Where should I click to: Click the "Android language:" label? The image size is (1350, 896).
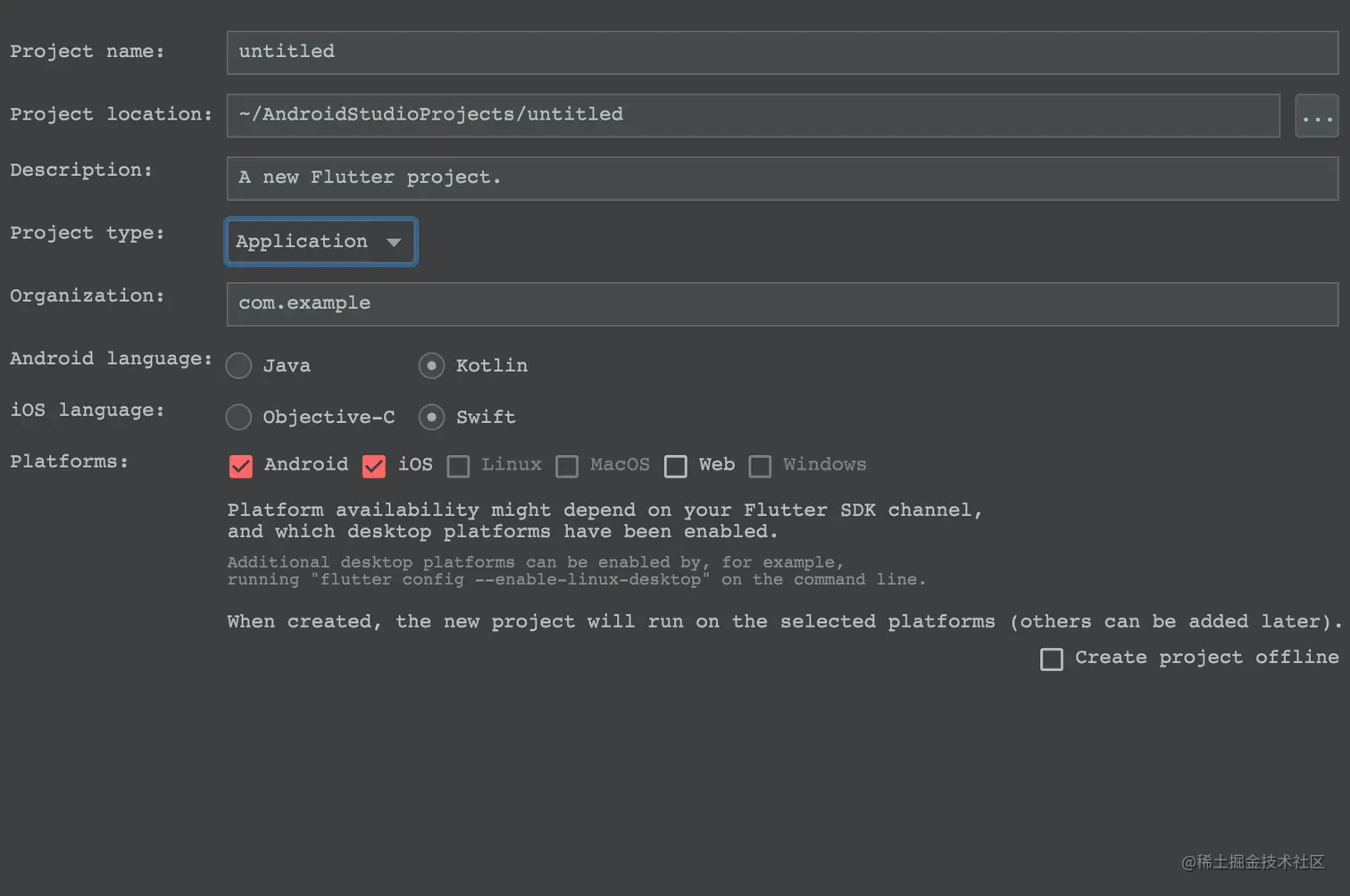click(112, 359)
